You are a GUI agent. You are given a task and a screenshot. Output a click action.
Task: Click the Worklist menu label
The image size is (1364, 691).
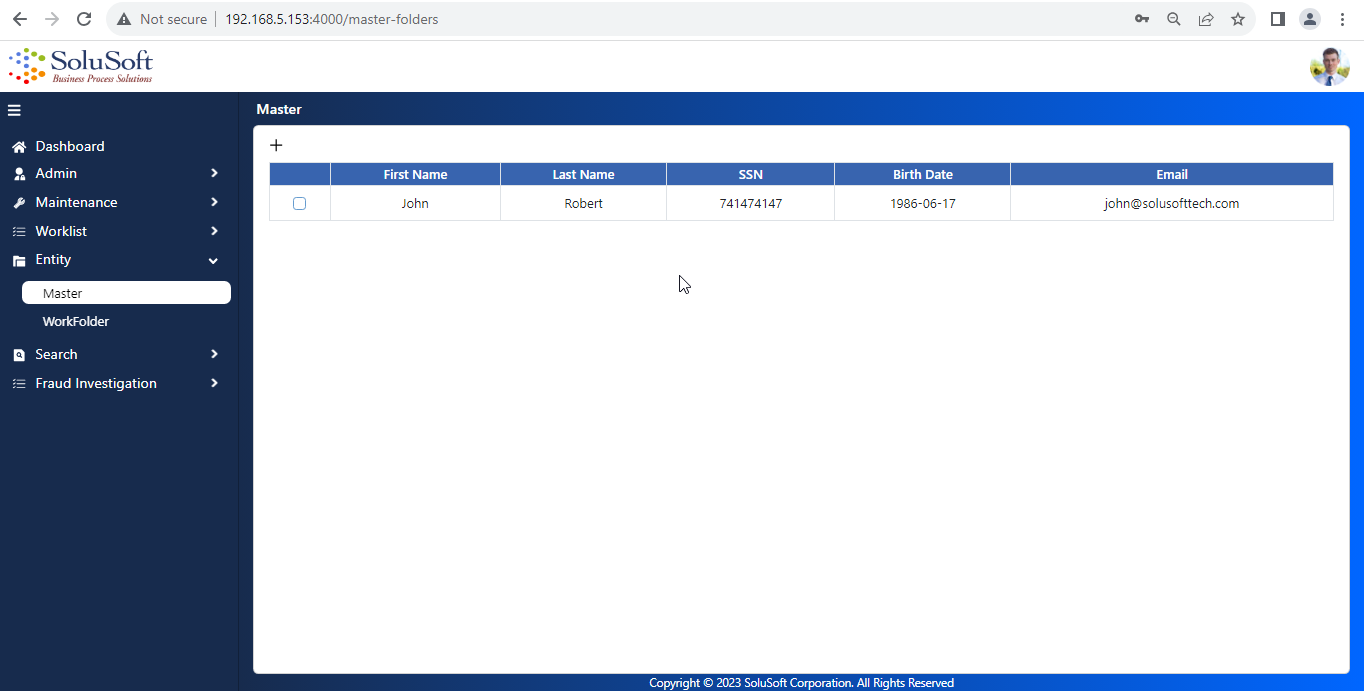coord(61,231)
